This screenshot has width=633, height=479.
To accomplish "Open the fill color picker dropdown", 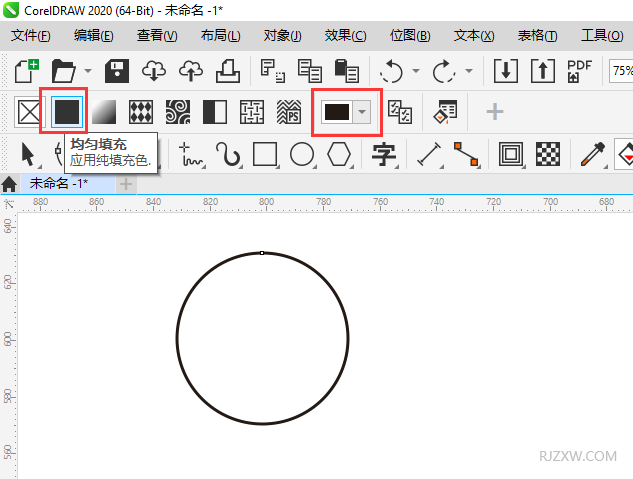I will pyautogui.click(x=363, y=112).
